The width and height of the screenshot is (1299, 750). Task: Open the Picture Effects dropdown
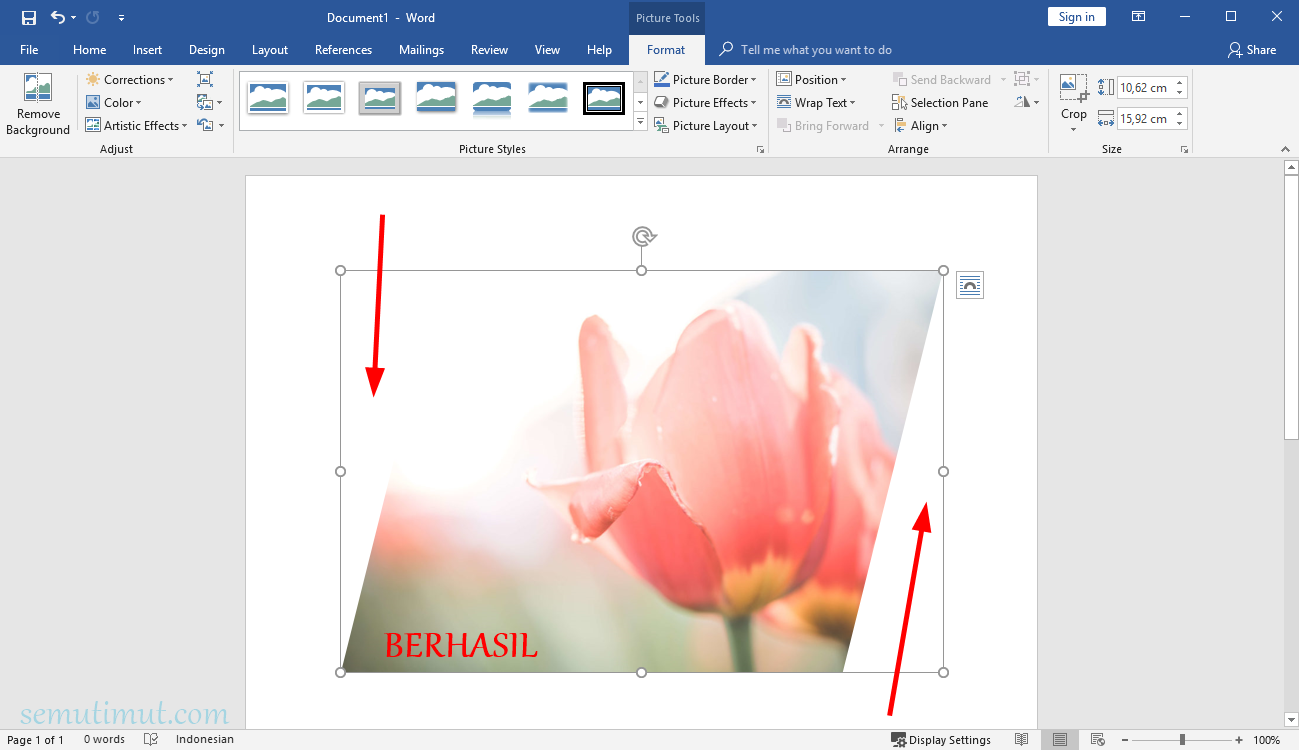[706, 103]
